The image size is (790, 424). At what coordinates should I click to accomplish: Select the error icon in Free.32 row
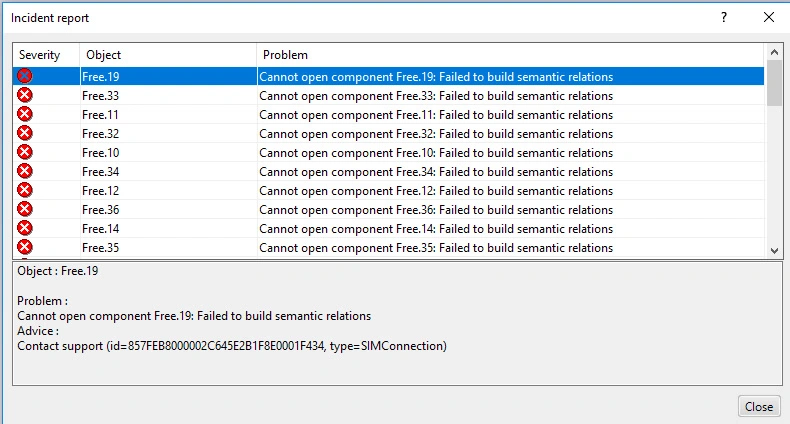tap(25, 133)
